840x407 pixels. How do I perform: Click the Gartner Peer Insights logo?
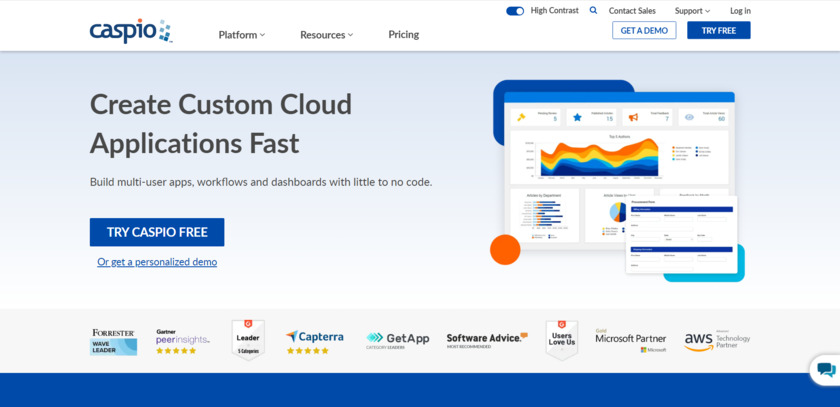pyautogui.click(x=183, y=342)
